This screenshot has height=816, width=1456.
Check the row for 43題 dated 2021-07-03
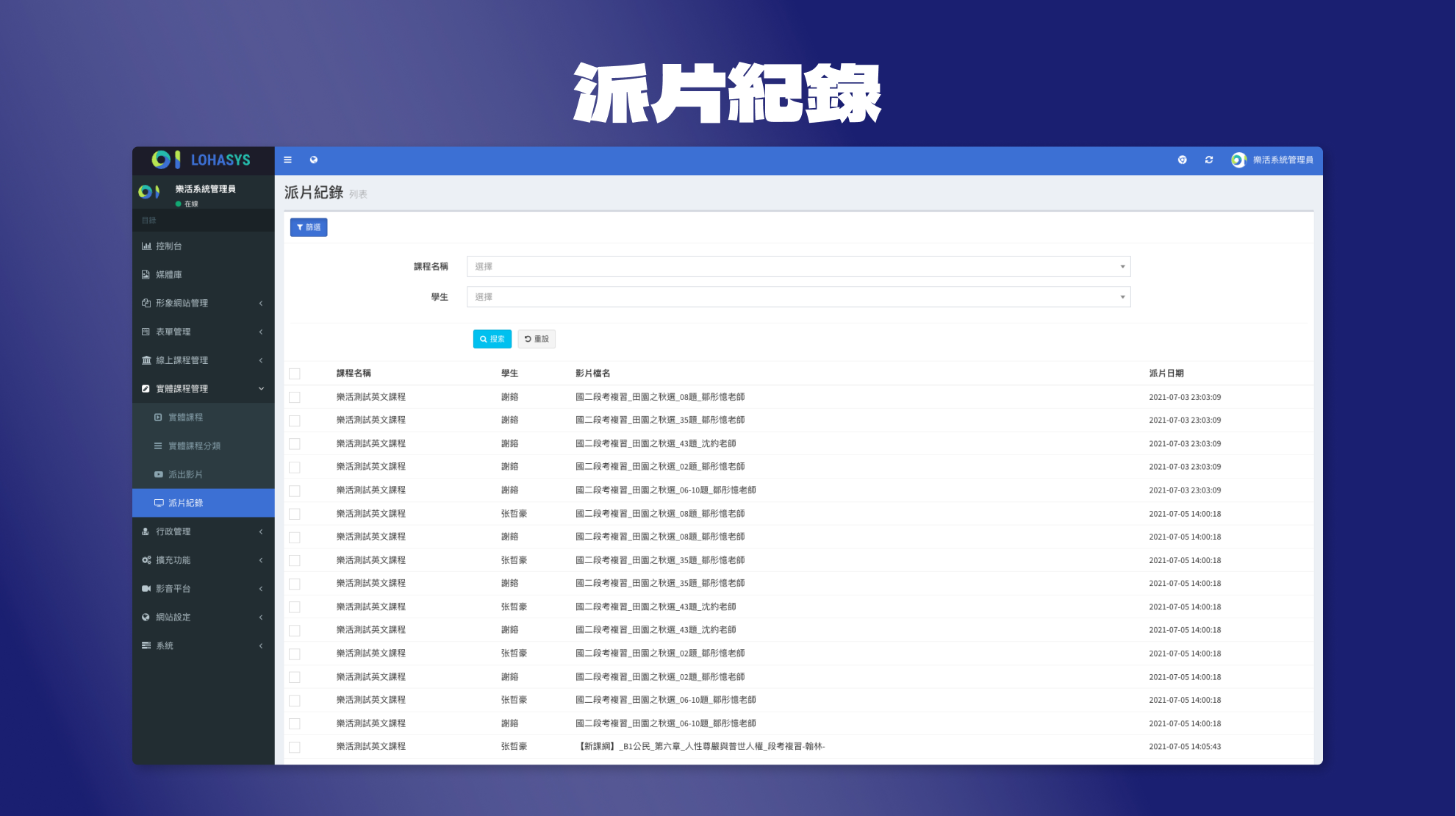tap(295, 444)
